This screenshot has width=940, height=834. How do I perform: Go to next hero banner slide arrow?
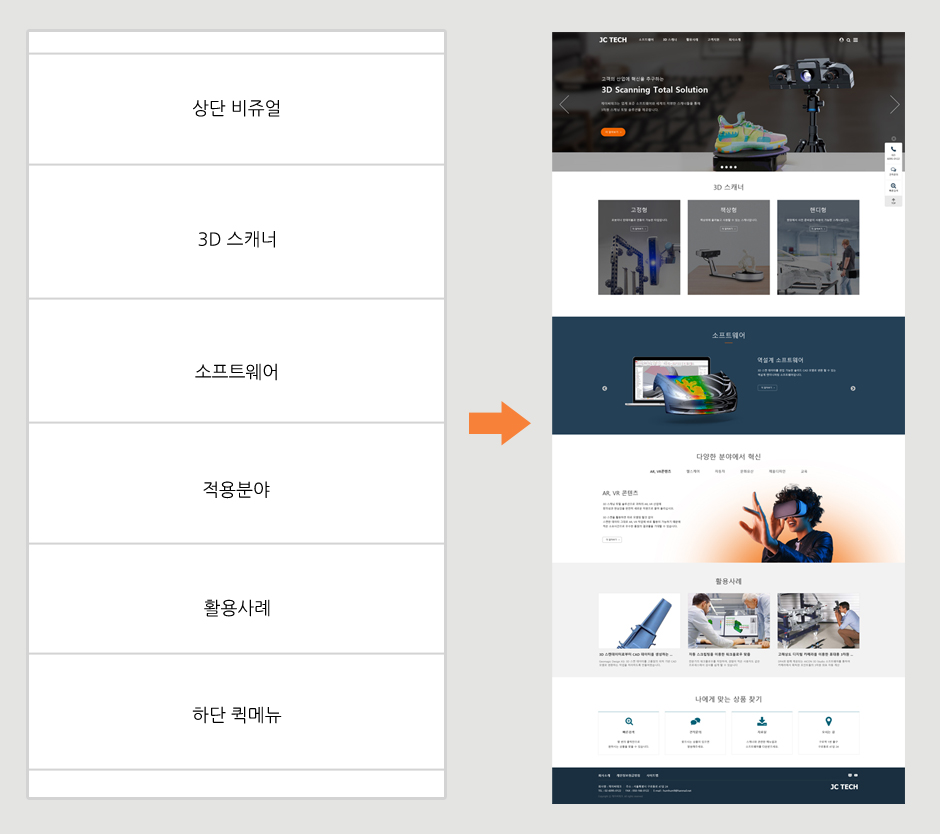[894, 105]
